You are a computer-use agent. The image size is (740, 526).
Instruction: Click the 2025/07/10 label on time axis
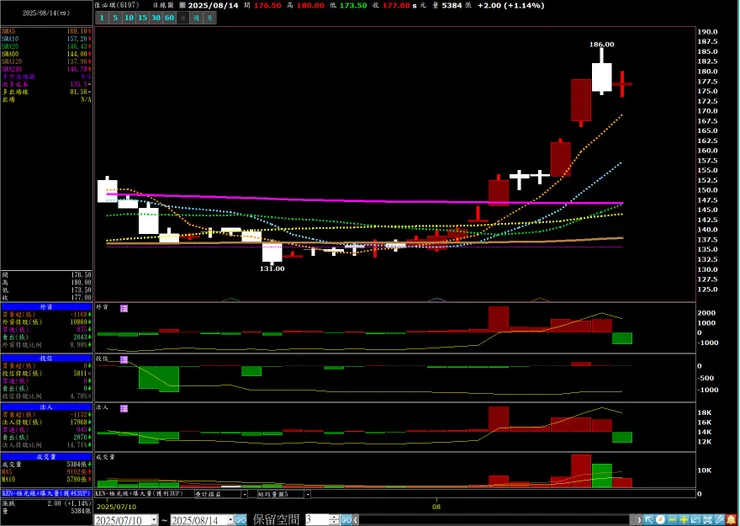[x=117, y=507]
